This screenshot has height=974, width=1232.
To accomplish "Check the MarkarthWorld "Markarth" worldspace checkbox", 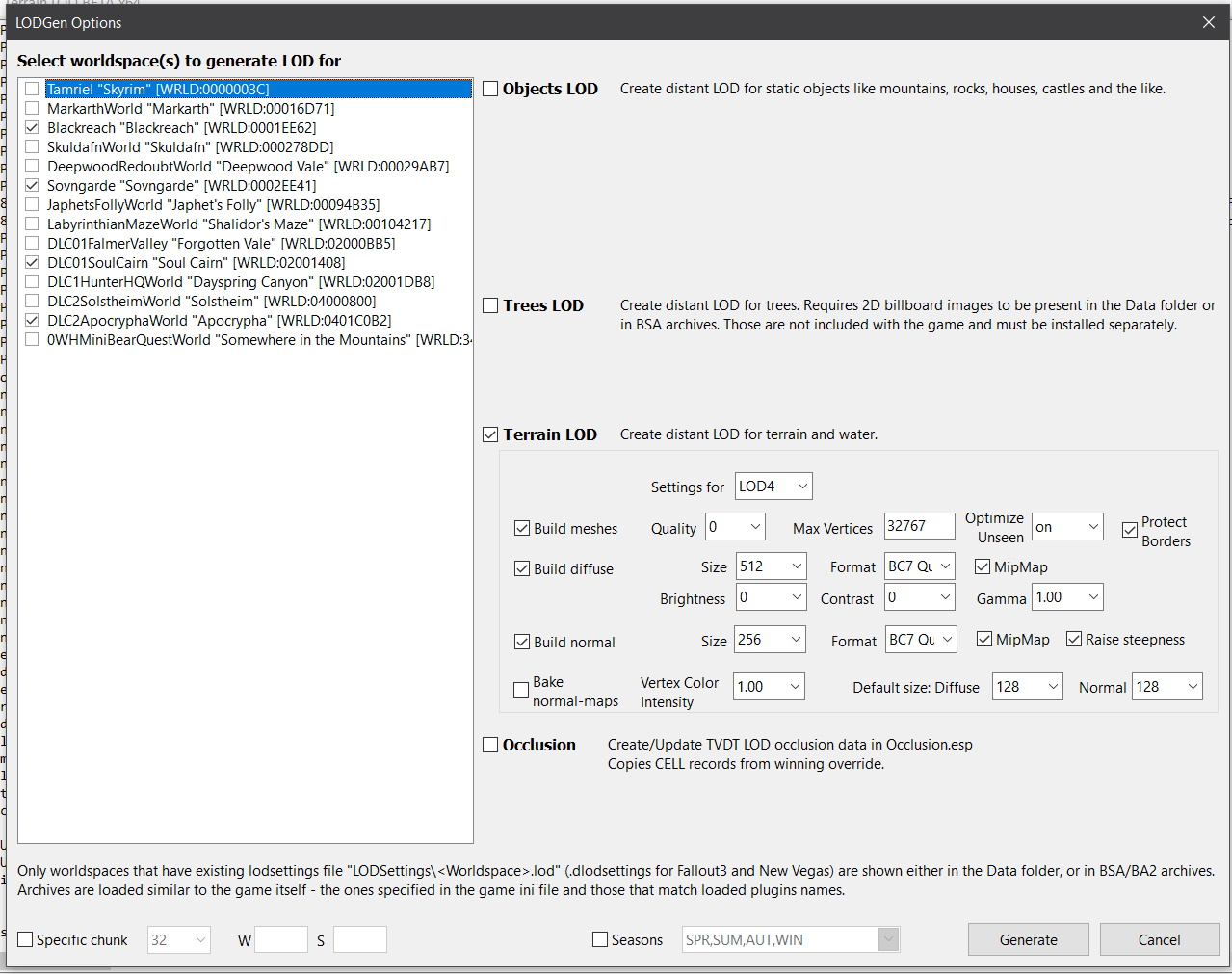I will pos(32,108).
